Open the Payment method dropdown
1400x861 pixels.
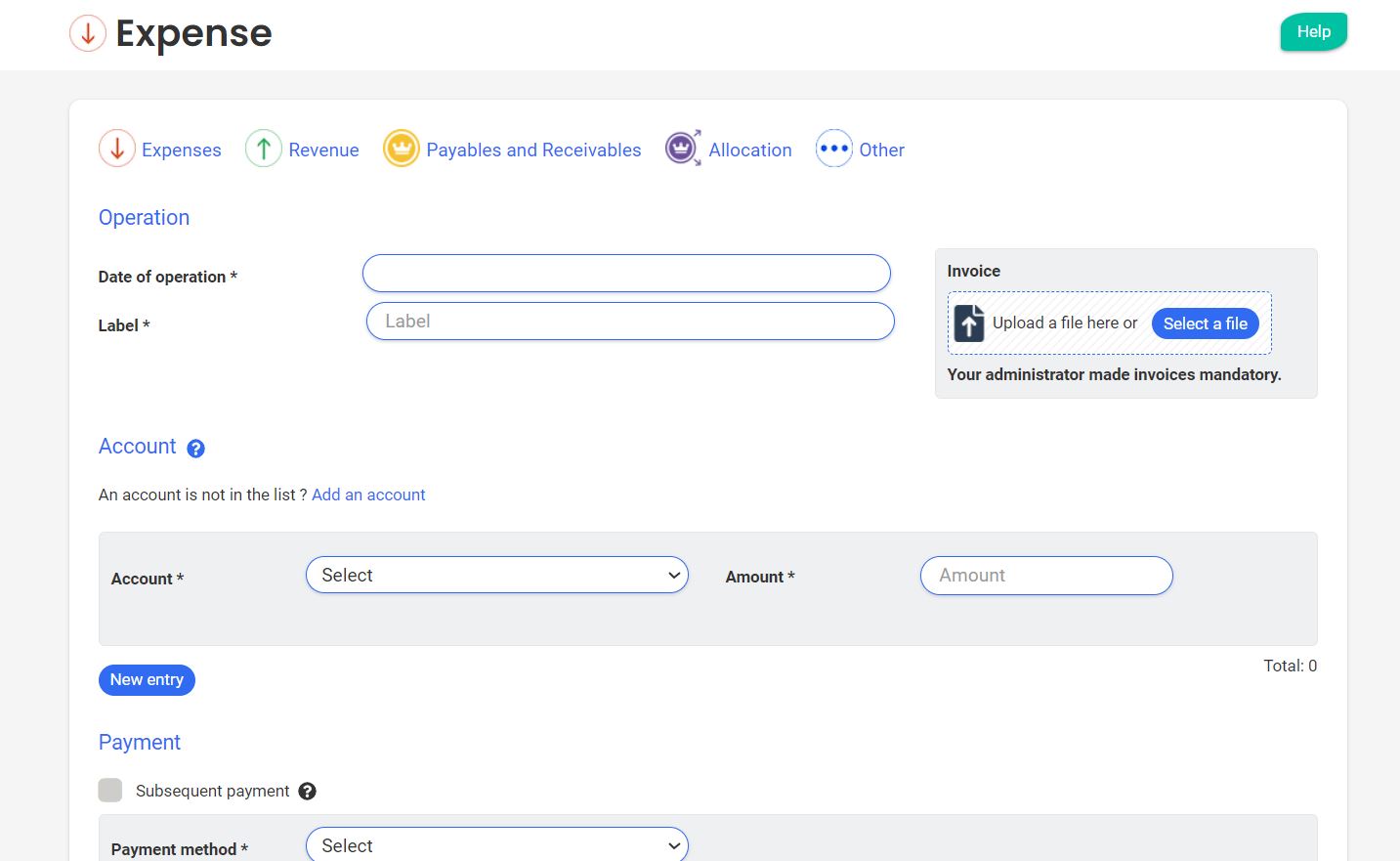496,845
